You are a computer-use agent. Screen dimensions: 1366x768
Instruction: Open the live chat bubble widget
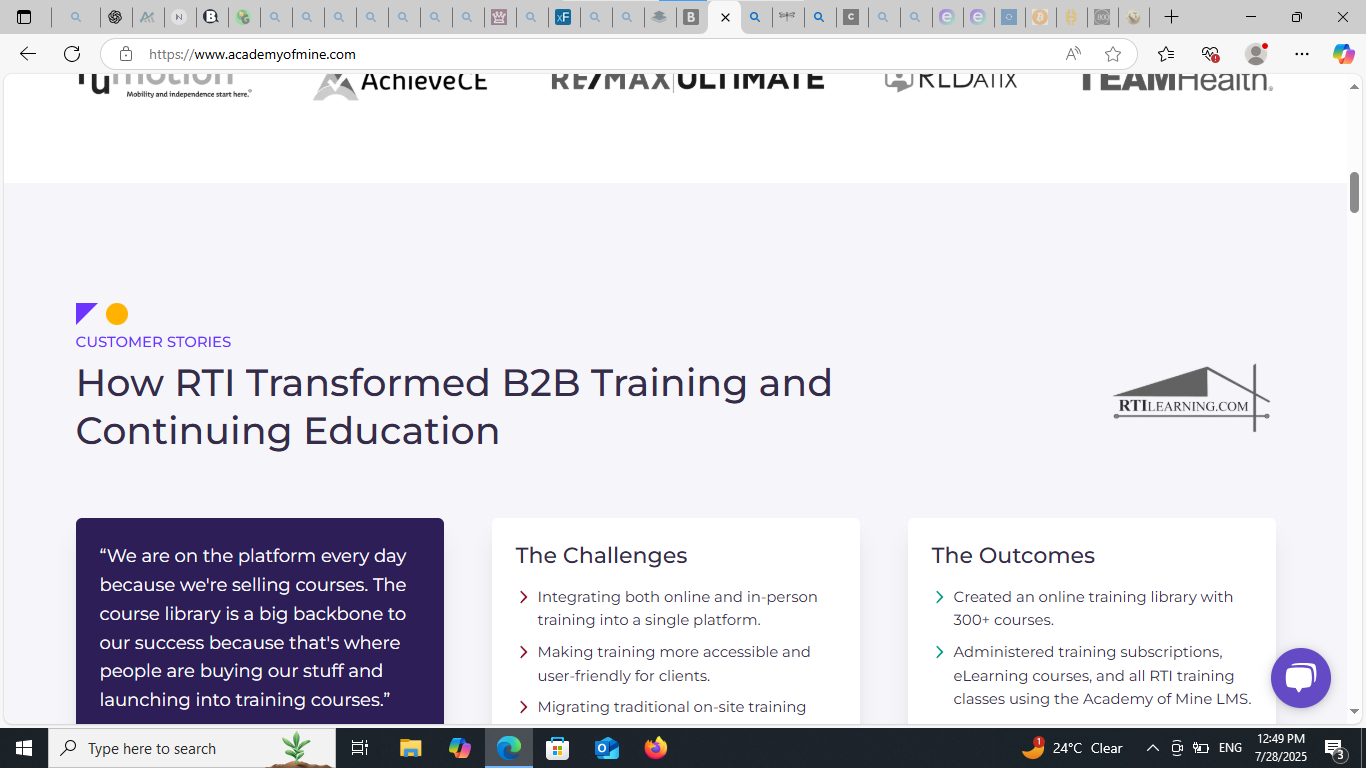coord(1300,678)
